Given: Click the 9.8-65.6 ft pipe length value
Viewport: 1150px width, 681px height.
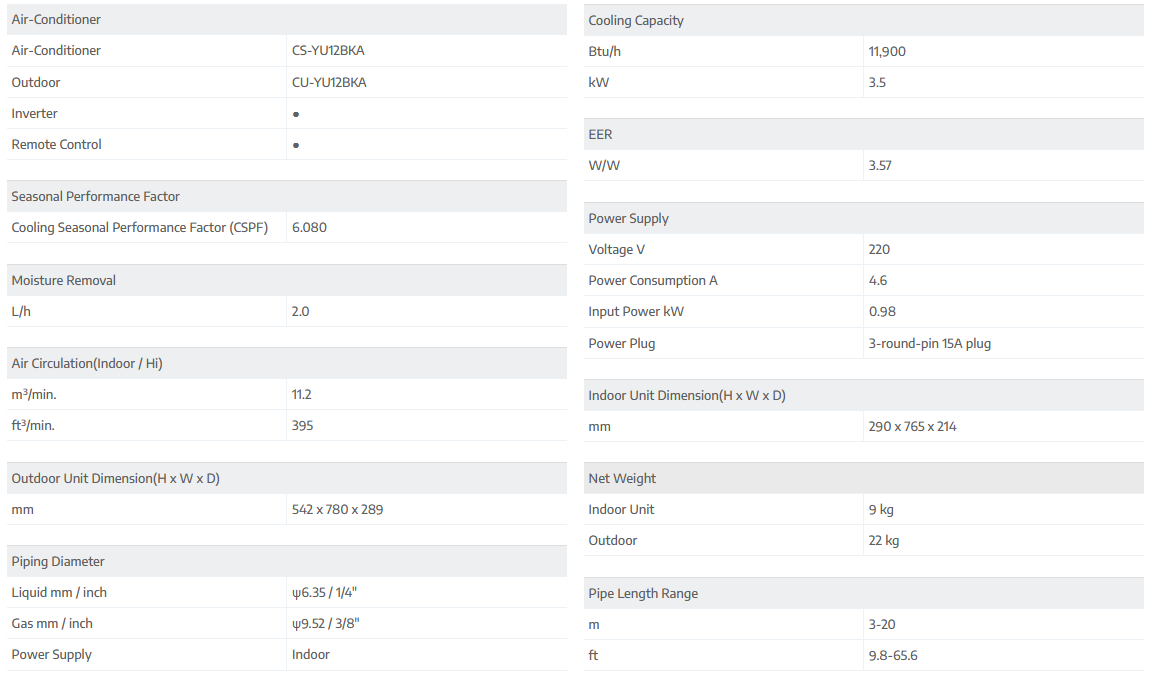Looking at the screenshot, I should point(893,656).
